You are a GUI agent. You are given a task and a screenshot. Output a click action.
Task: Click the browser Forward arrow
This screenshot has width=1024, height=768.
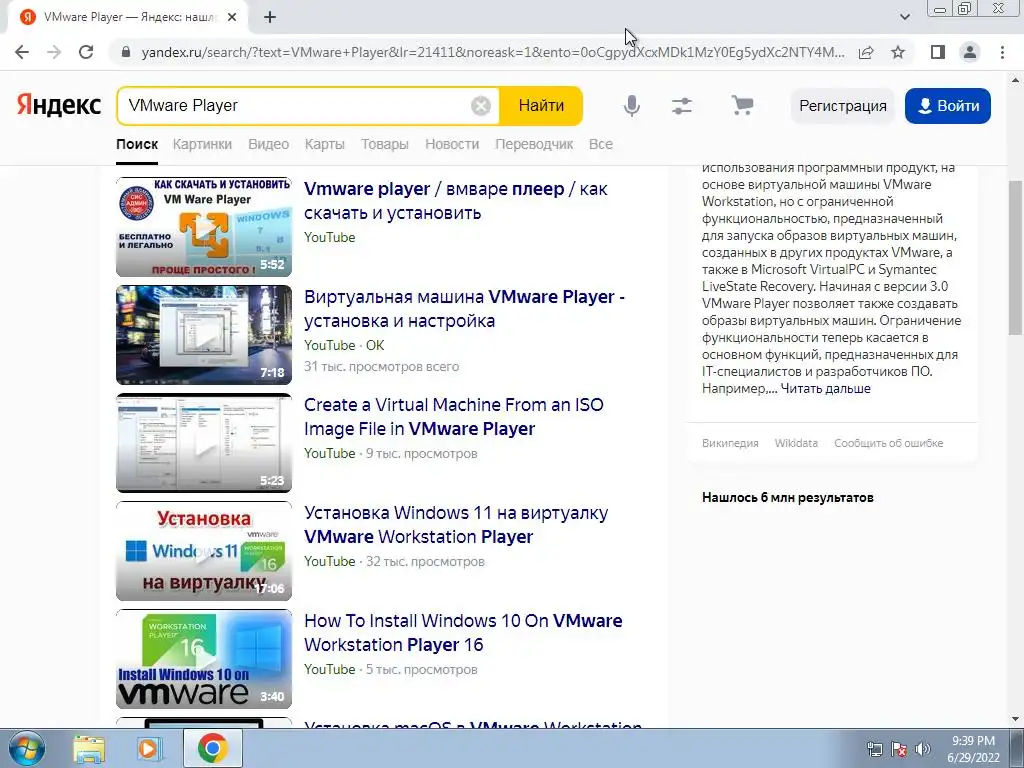(x=54, y=52)
